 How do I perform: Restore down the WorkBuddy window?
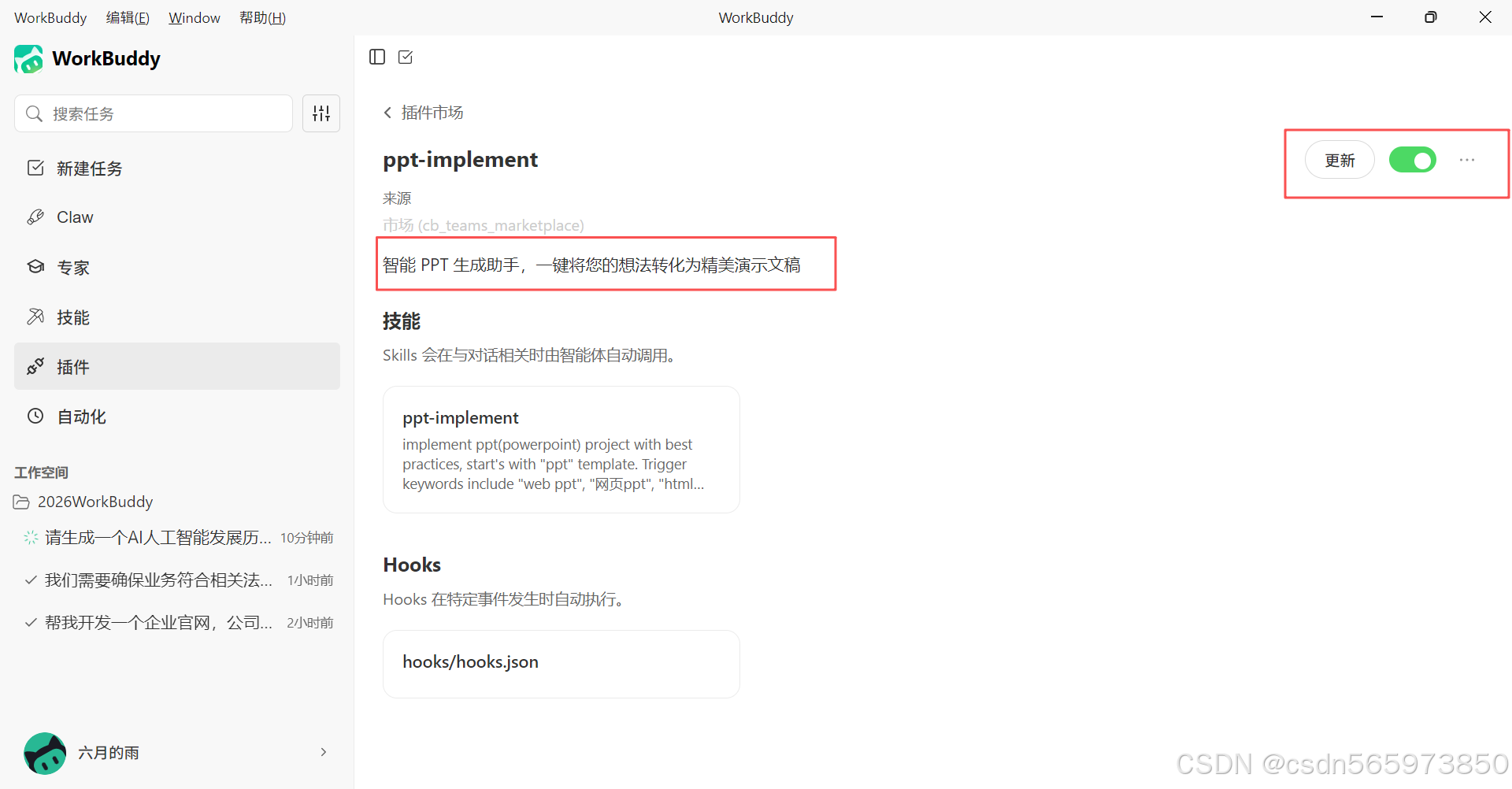pyautogui.click(x=1431, y=17)
